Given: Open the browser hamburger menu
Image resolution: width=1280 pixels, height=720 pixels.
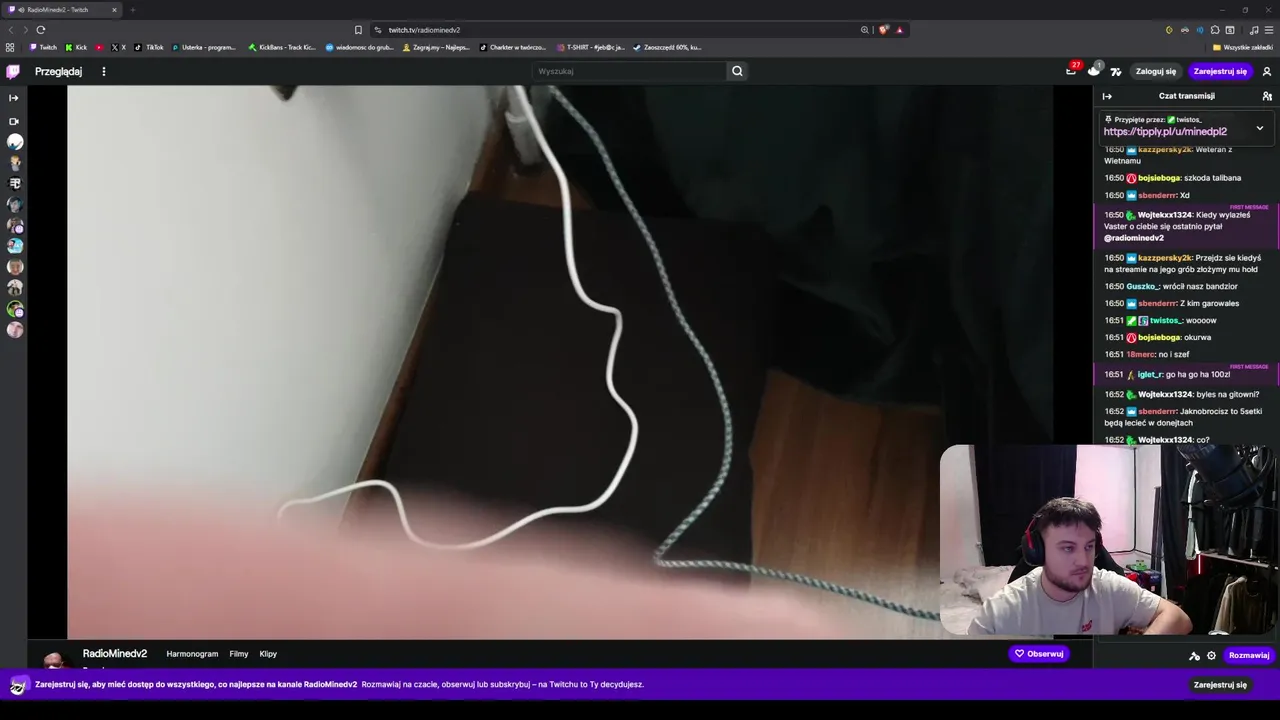Looking at the screenshot, I should pyautogui.click(x=1268, y=30).
